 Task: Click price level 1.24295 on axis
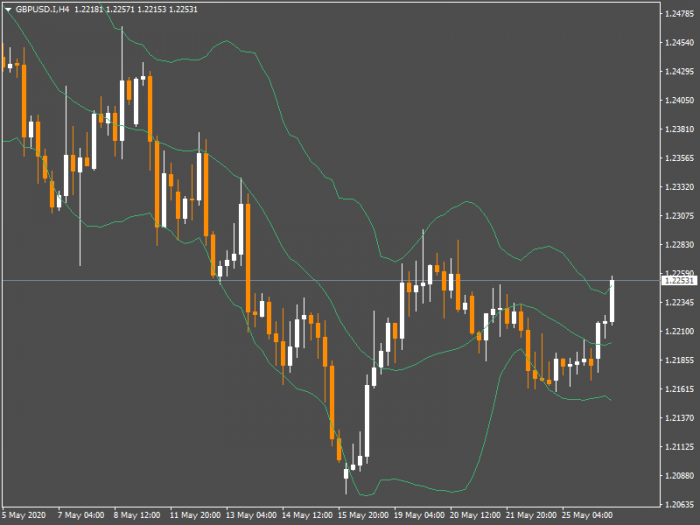(x=679, y=71)
